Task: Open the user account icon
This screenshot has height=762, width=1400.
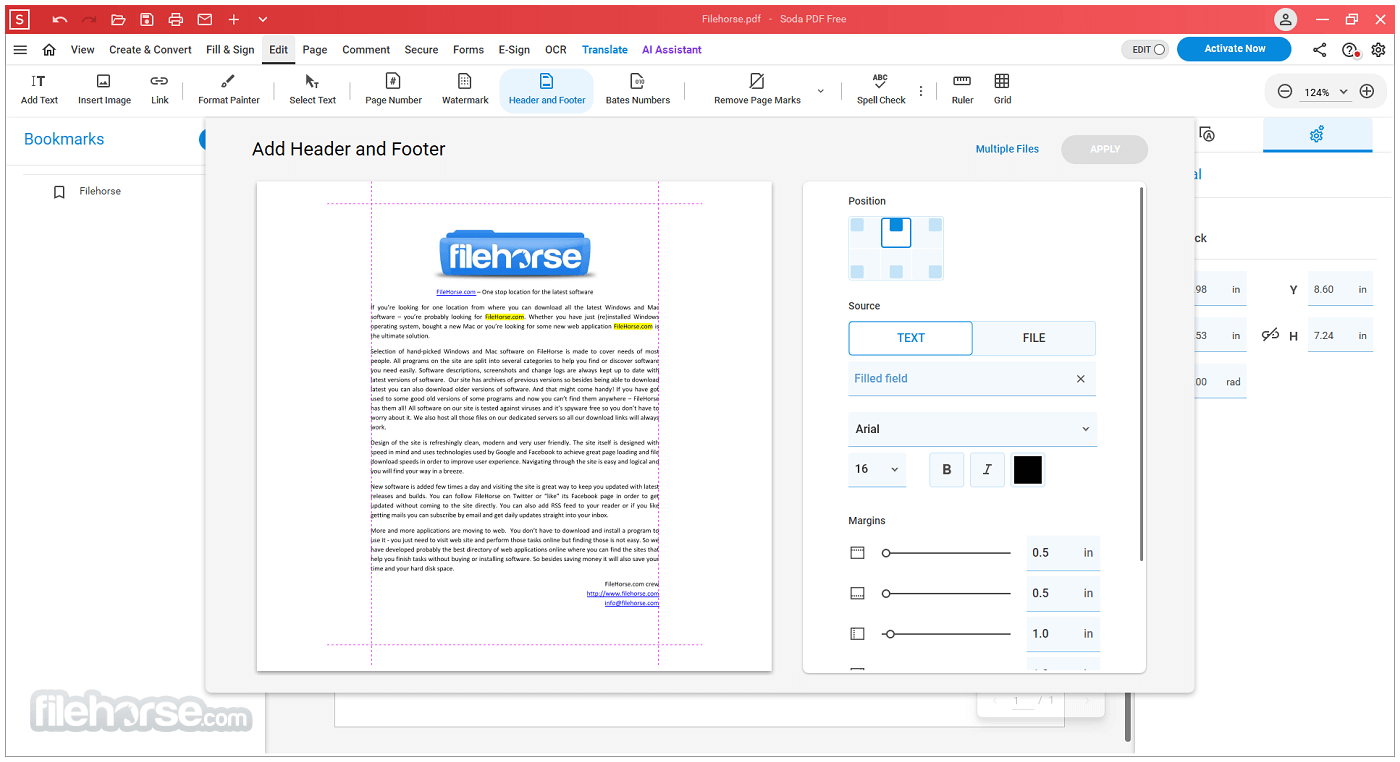Action: tap(1285, 20)
